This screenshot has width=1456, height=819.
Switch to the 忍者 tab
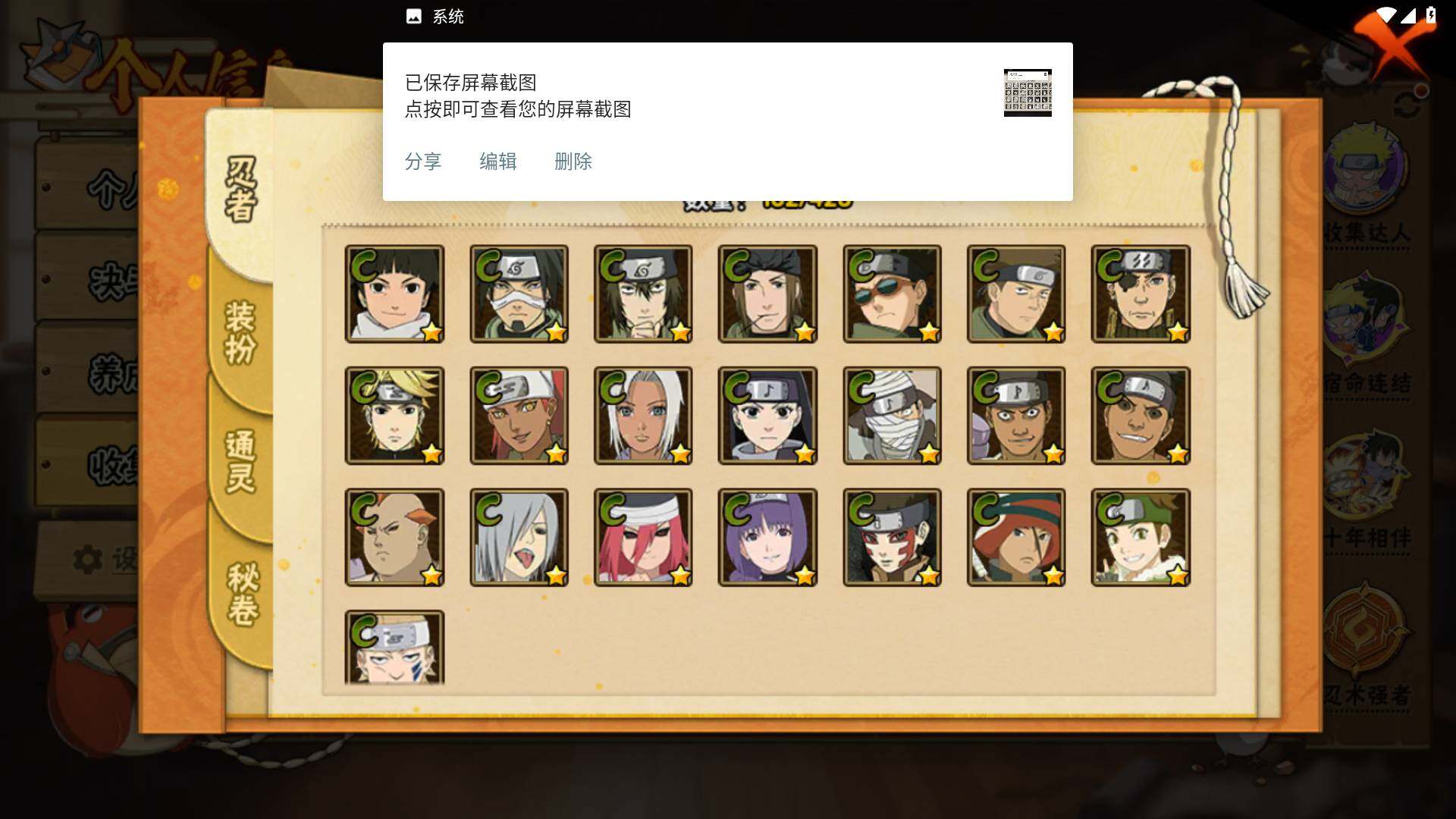(241, 190)
